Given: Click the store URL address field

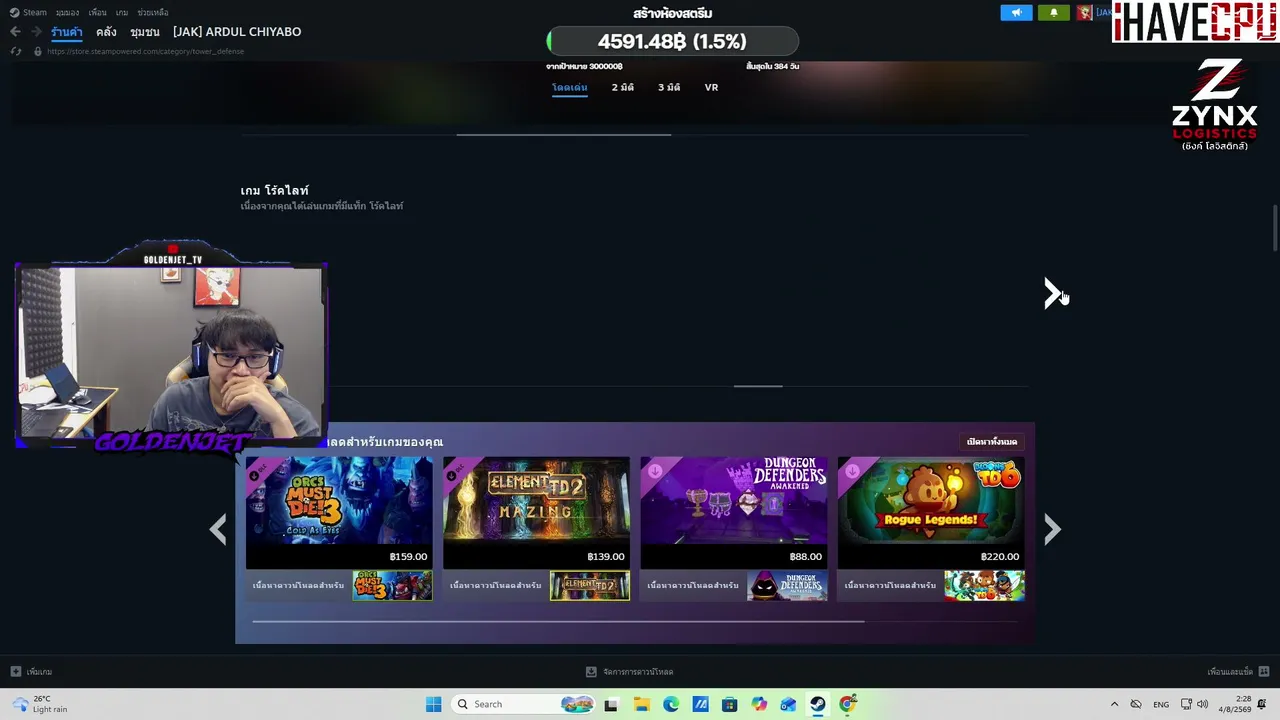Looking at the screenshot, I should pyautogui.click(x=145, y=51).
